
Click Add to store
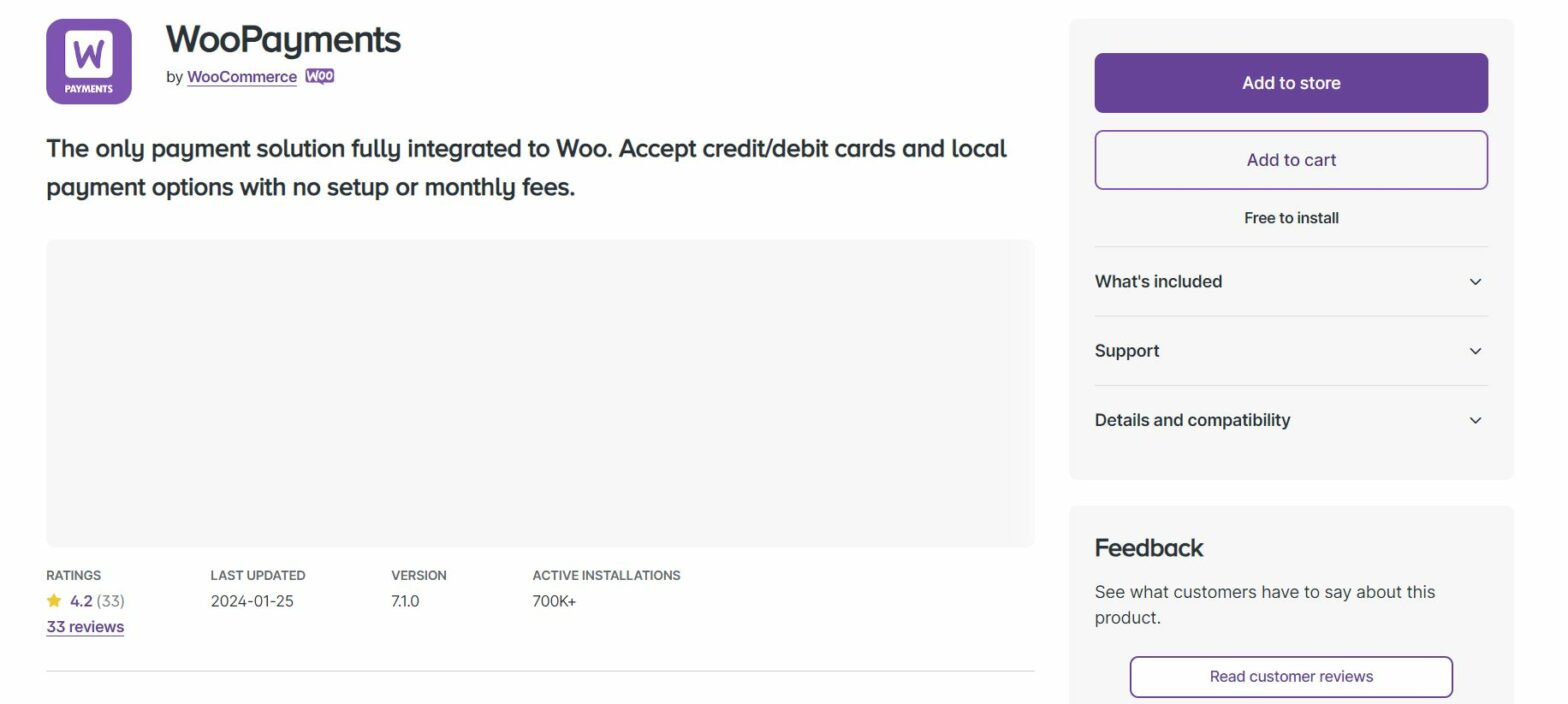click(x=1291, y=82)
